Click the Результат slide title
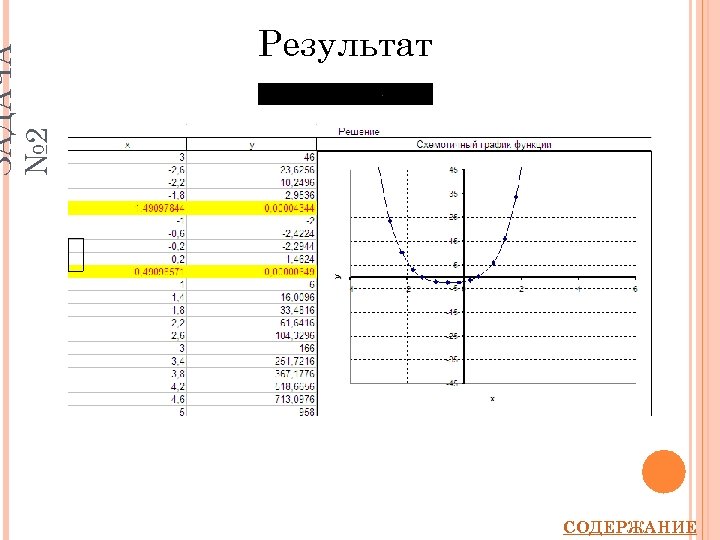Screen dimensions: 720x540 coord(345,45)
